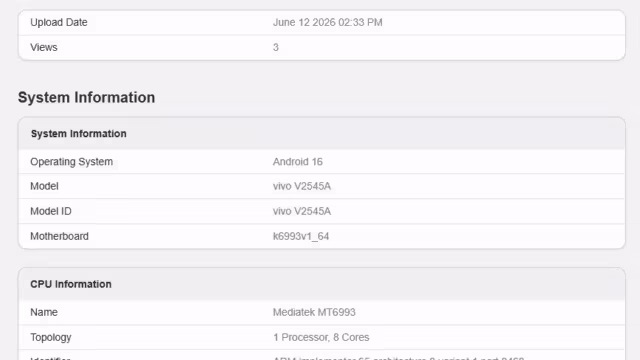Click the Model row label
Screen dimensions: 640x360
tap(44, 186)
